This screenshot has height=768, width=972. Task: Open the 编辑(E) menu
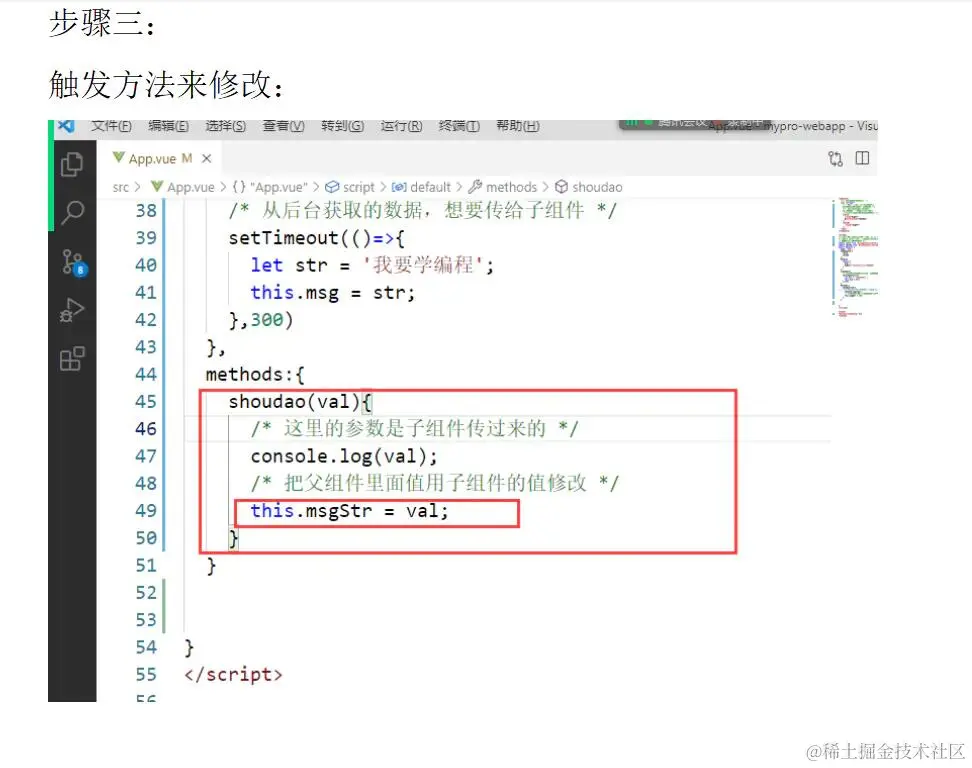coord(168,126)
